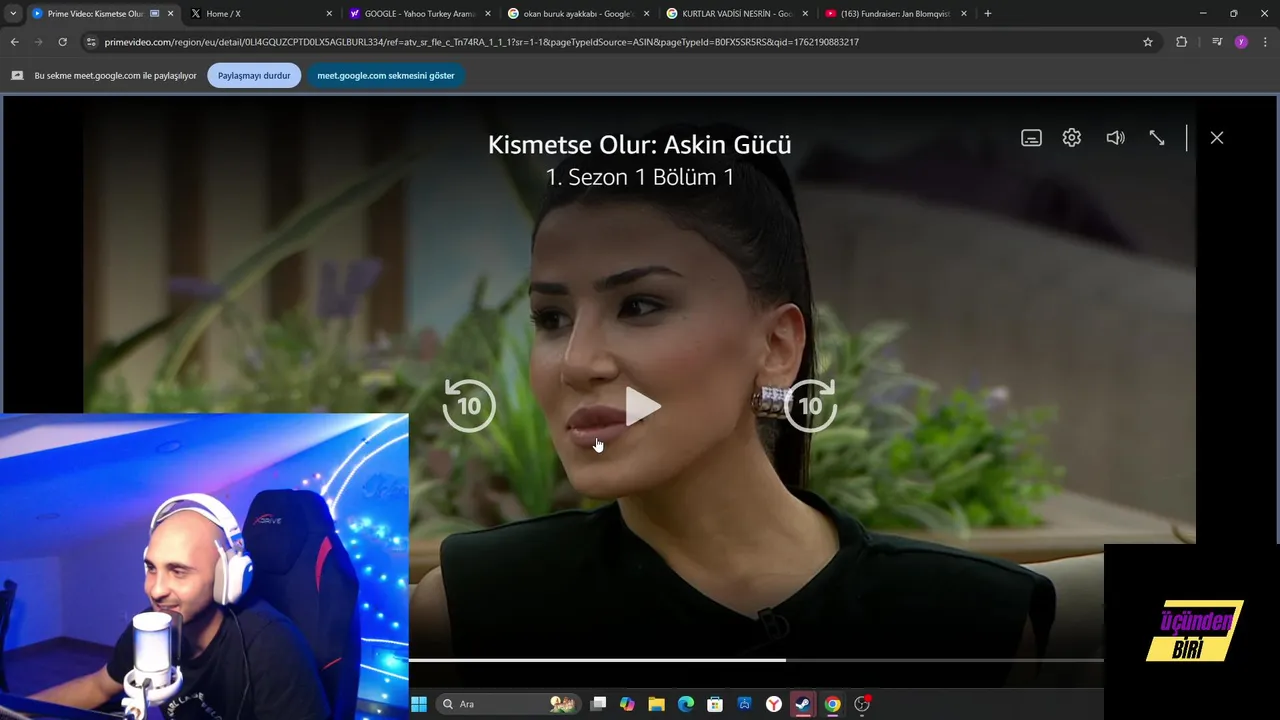Open File Explorer from taskbar
This screenshot has height=720, width=1280.
[656, 704]
